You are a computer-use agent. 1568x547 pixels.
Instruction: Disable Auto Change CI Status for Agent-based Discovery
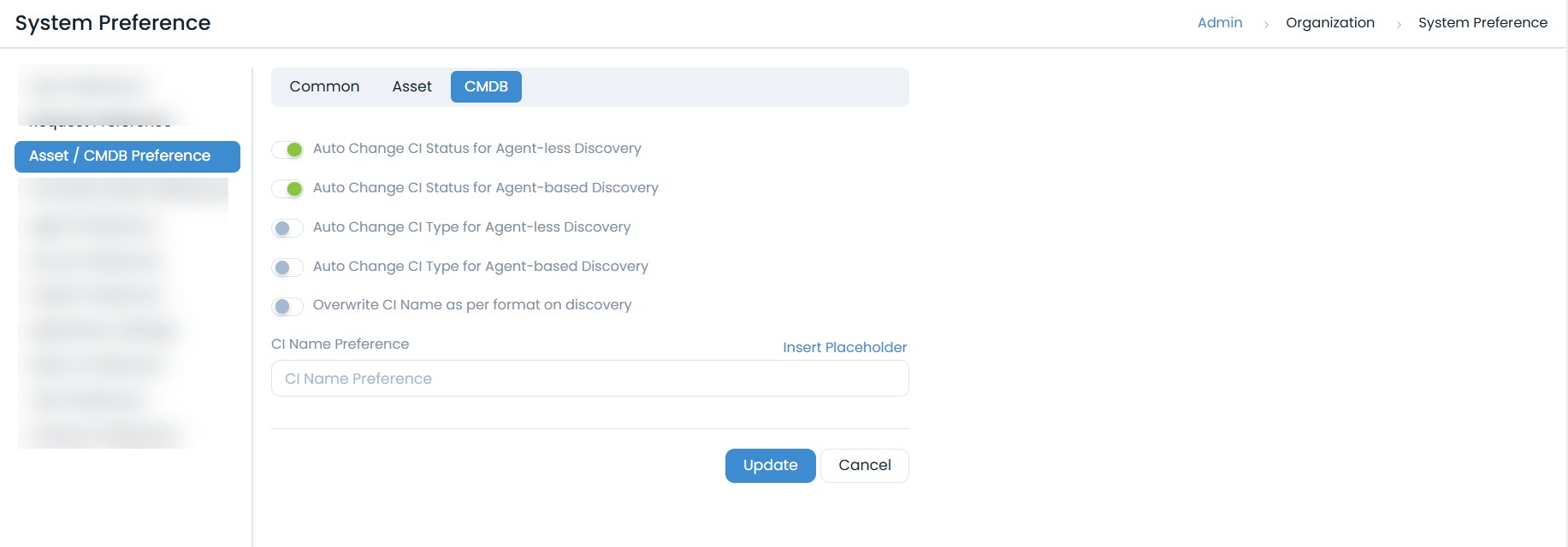tap(287, 189)
